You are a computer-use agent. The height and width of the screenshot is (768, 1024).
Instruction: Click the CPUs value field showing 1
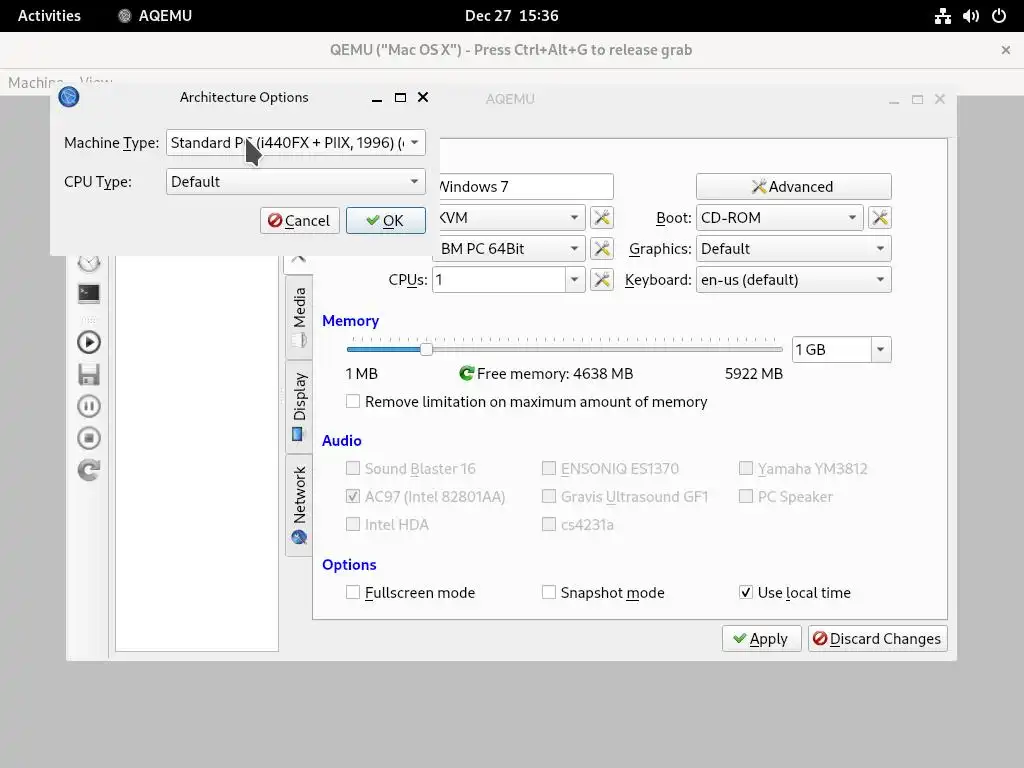click(x=499, y=280)
